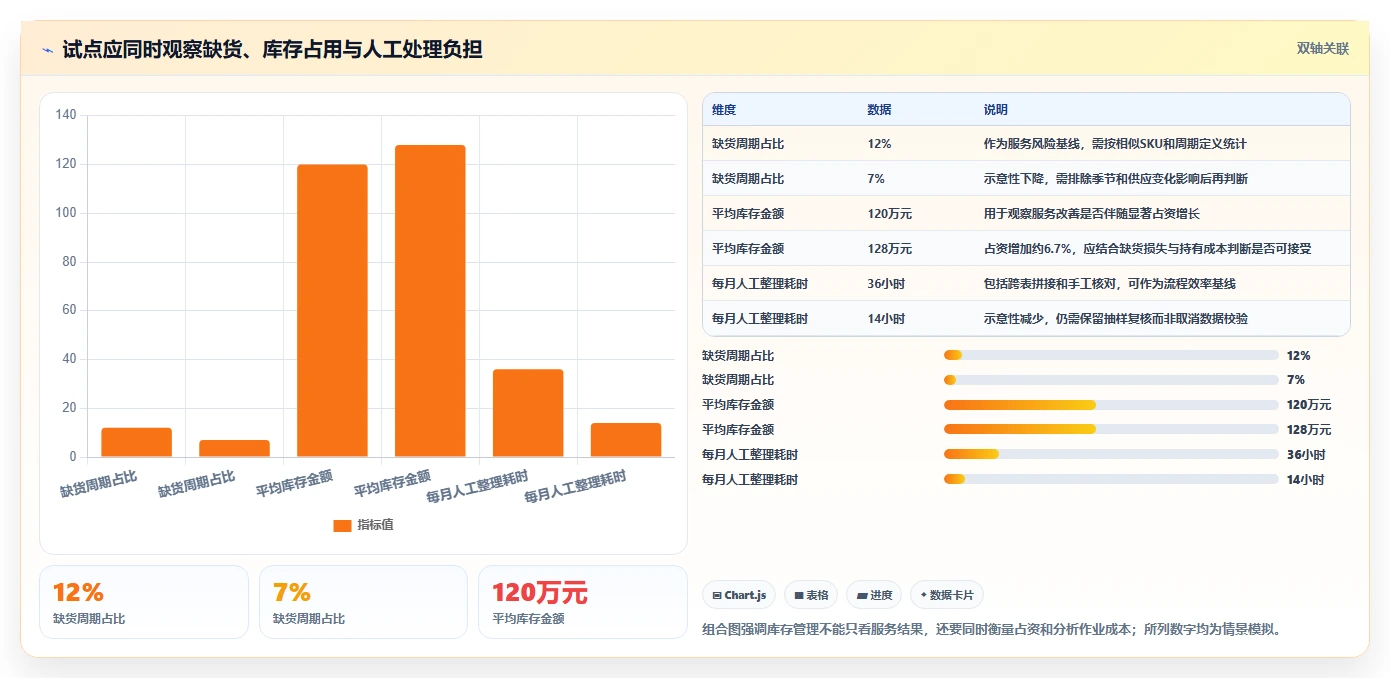Select the 数据卡片 chip
The width and height of the screenshot is (1390, 678).
click(946, 595)
